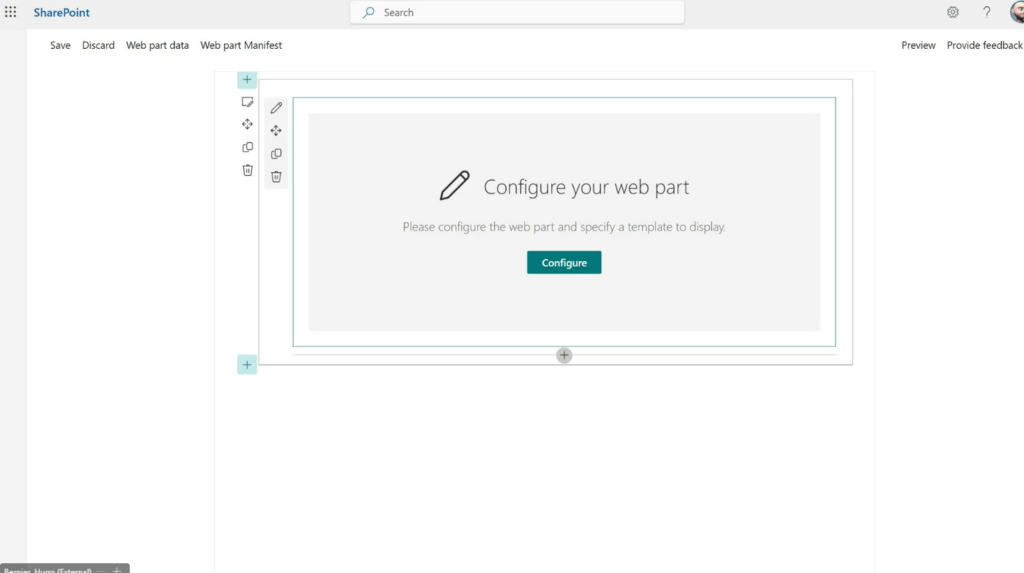The width and height of the screenshot is (1024, 573).
Task: Add a new section below
Action: (x=247, y=365)
